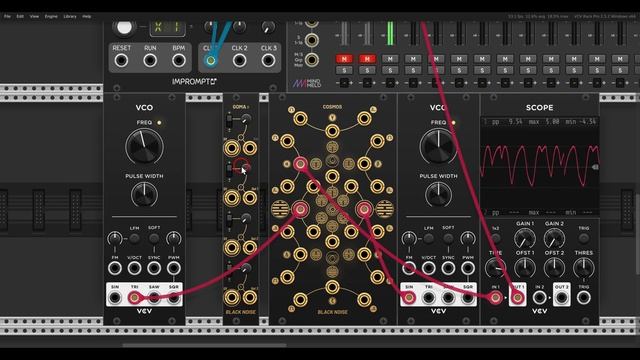Click the left VCO's SYNC input jack

pos(154,268)
